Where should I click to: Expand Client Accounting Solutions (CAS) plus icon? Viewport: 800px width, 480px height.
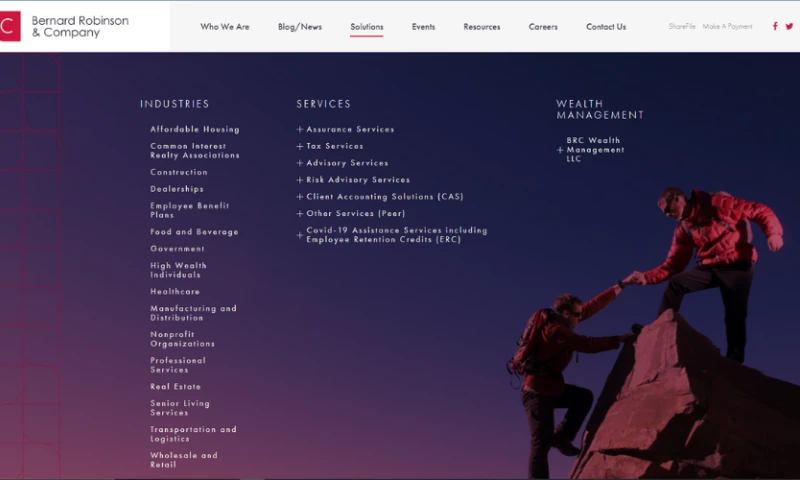tap(300, 197)
